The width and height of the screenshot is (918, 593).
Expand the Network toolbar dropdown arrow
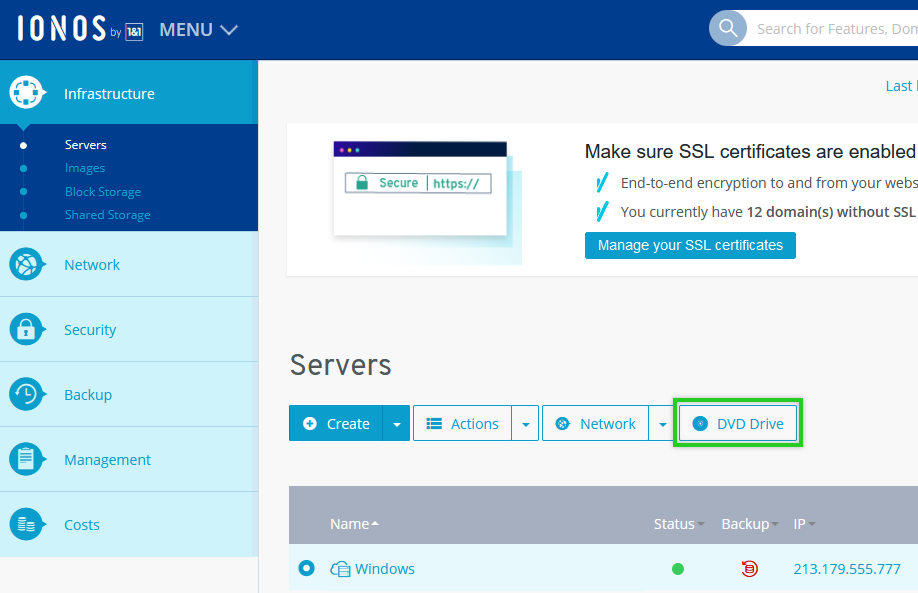point(661,424)
